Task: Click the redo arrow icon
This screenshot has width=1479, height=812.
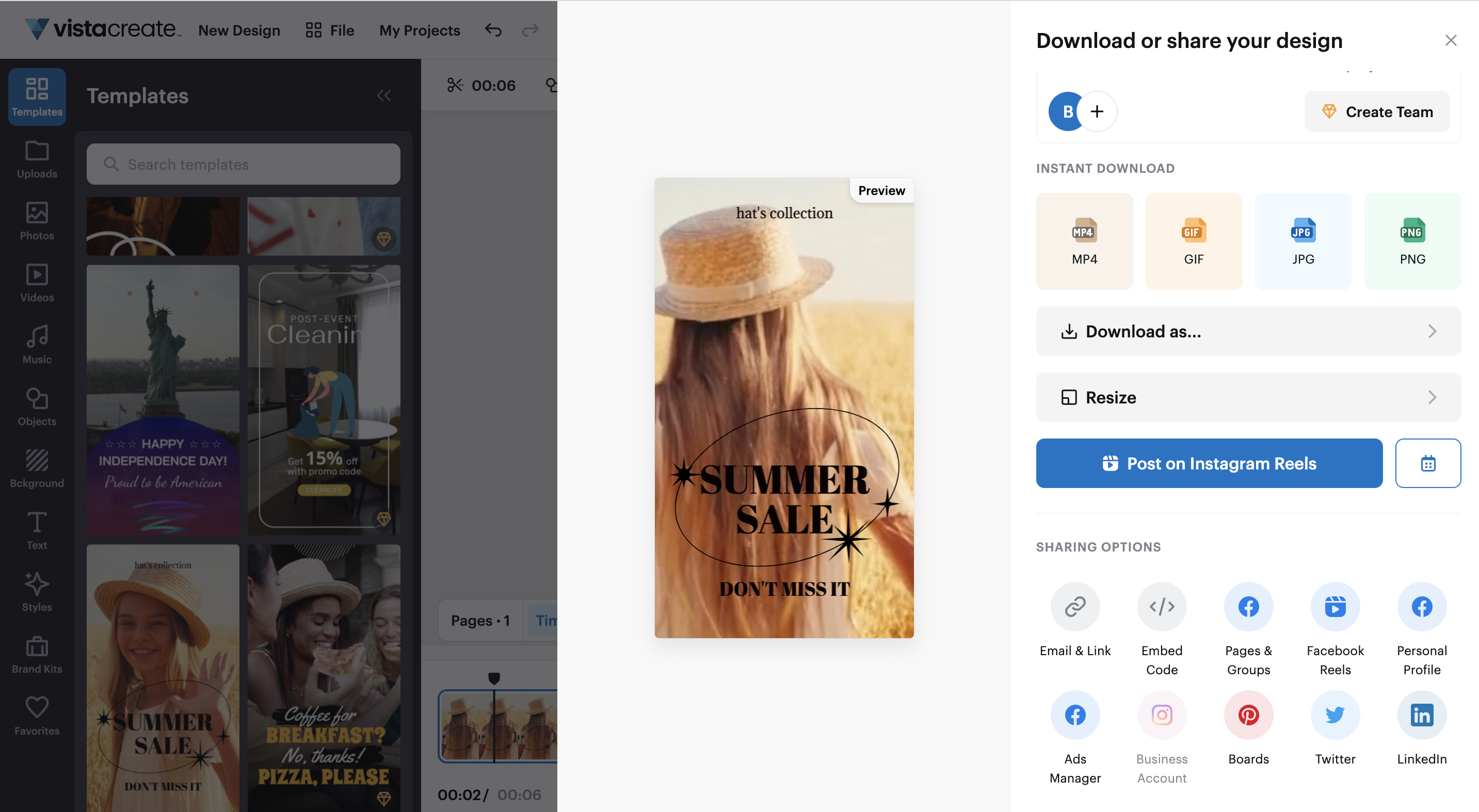Action: 530,30
